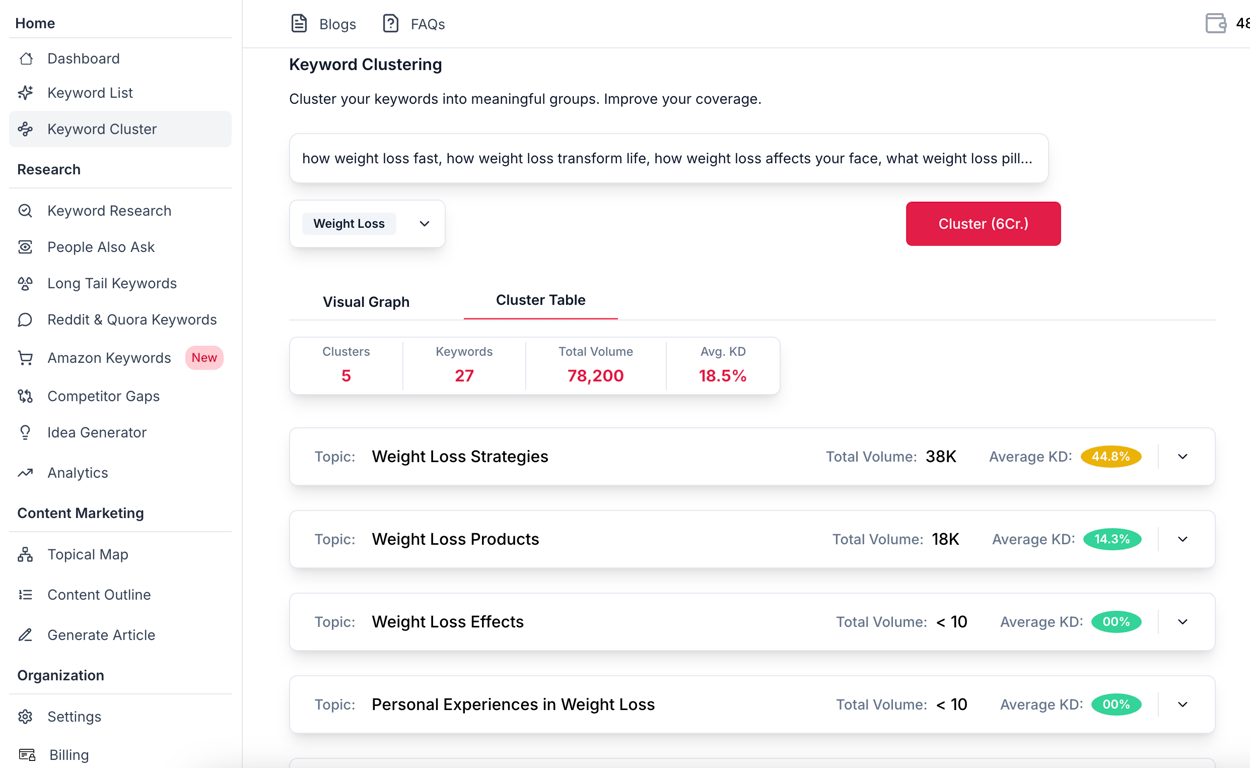Expand the Weight Loss Products cluster row
The height and width of the screenshot is (768, 1250).
coord(1182,539)
